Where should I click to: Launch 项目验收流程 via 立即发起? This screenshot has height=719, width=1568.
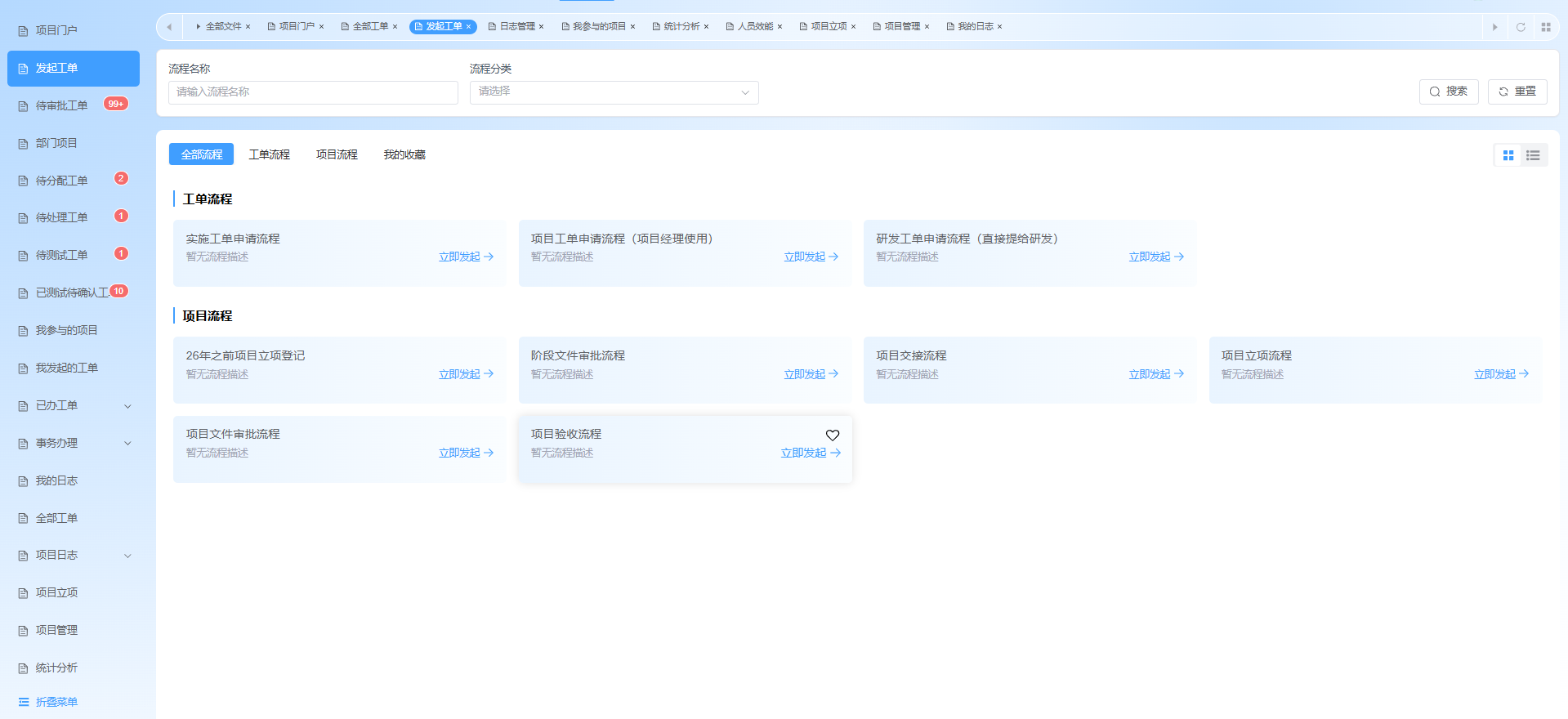point(811,453)
